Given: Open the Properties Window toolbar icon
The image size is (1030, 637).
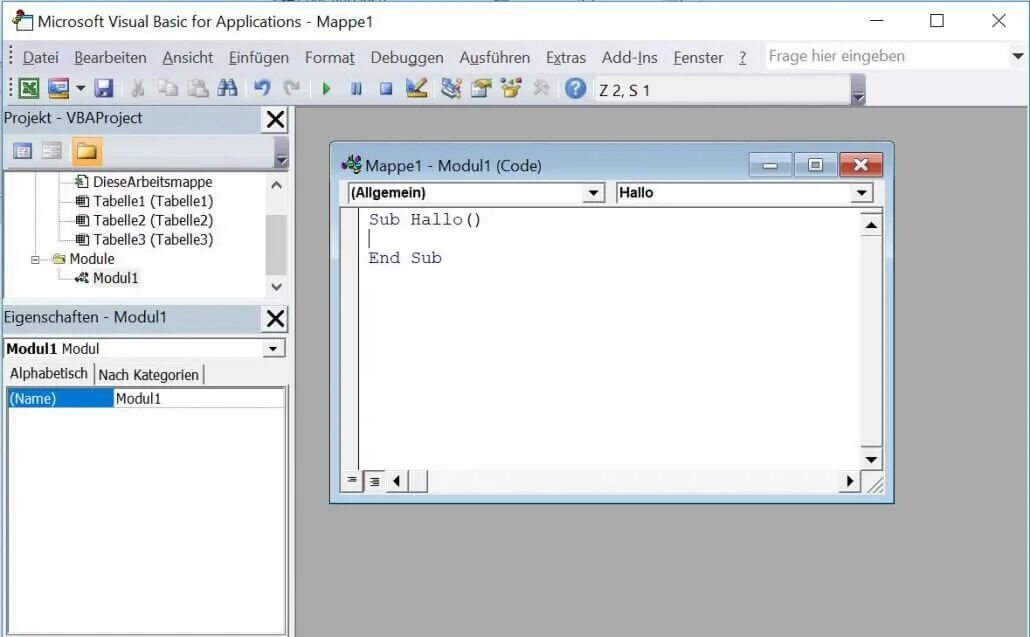Looking at the screenshot, I should tap(481, 88).
